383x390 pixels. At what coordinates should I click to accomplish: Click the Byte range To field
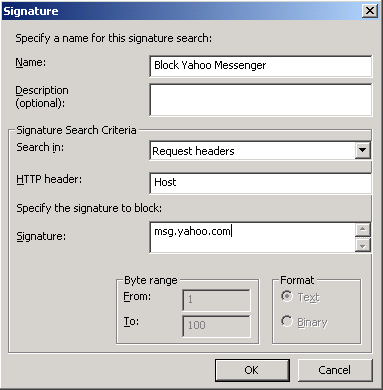pyautogui.click(x=216, y=326)
